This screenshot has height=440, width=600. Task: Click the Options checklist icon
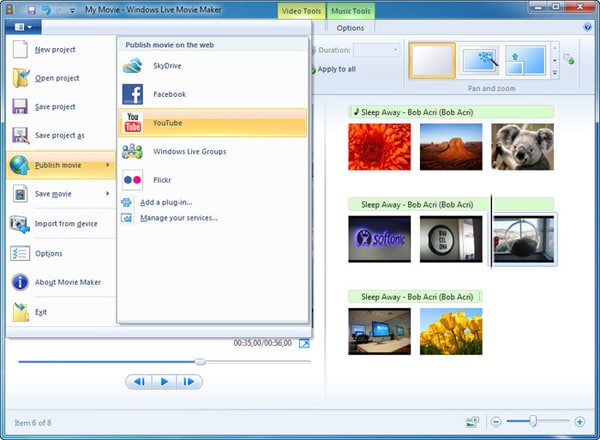(x=20, y=253)
